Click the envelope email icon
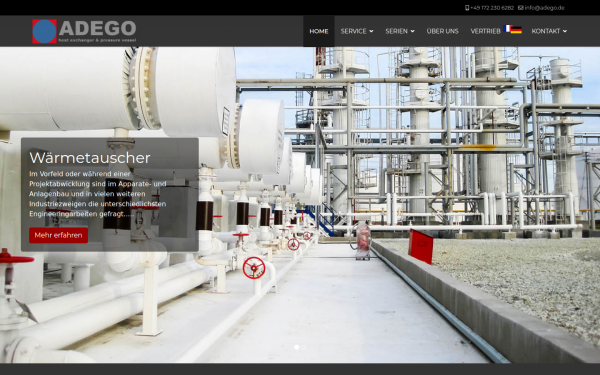 pyautogui.click(x=520, y=8)
